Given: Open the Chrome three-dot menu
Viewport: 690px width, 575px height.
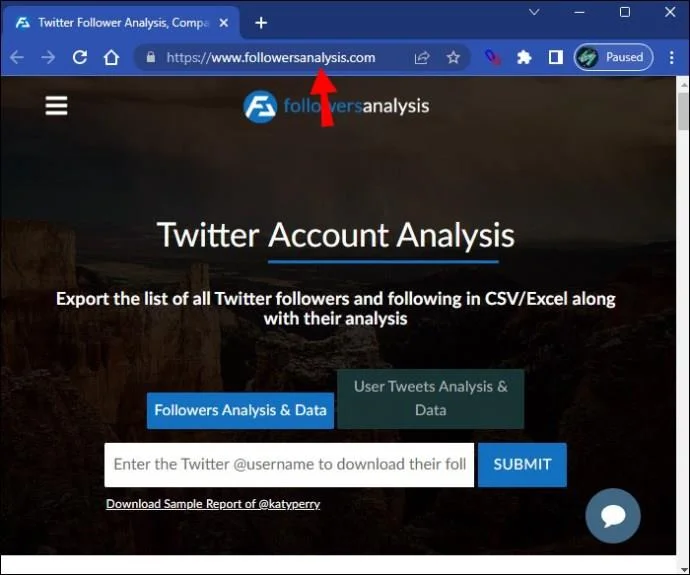Looking at the screenshot, I should tap(672, 57).
